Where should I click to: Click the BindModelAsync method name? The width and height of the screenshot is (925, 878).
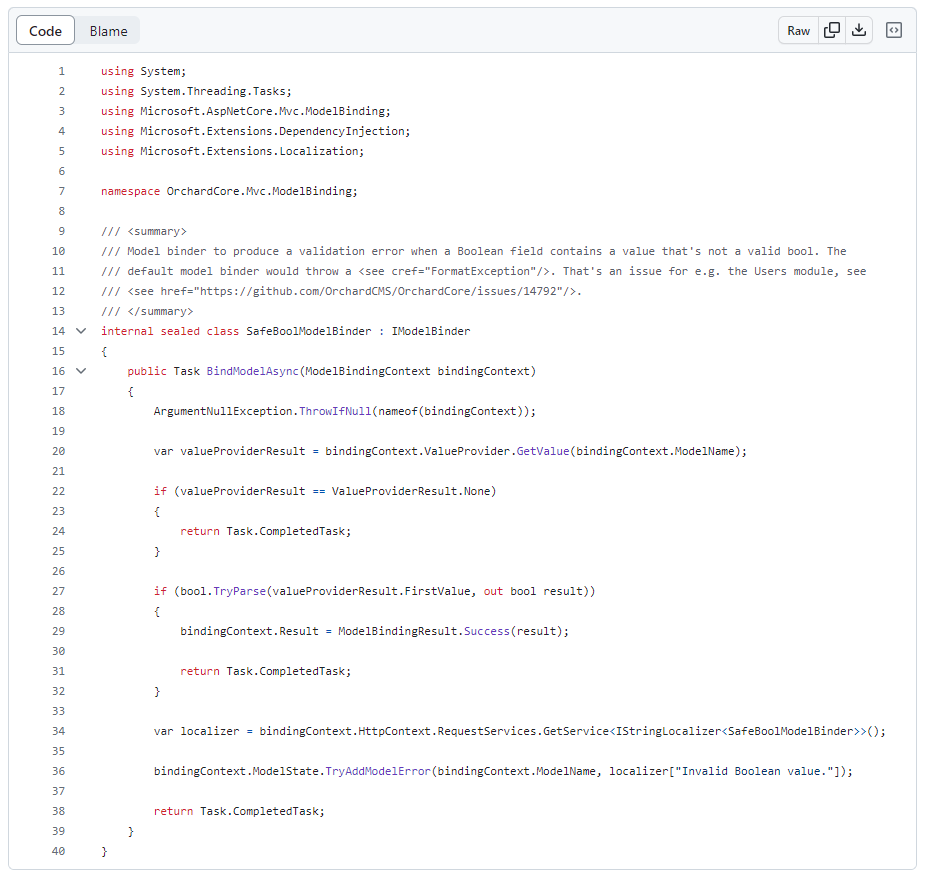(x=252, y=371)
